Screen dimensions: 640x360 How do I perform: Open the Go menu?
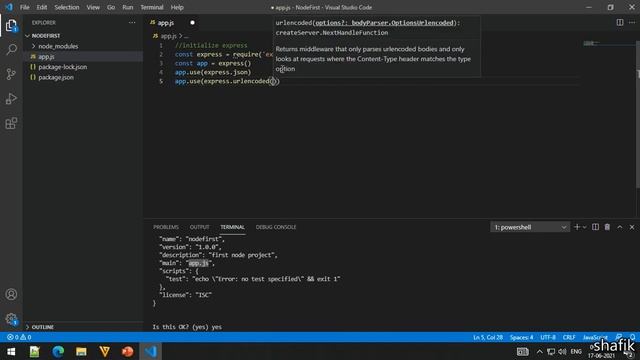[111, 7]
